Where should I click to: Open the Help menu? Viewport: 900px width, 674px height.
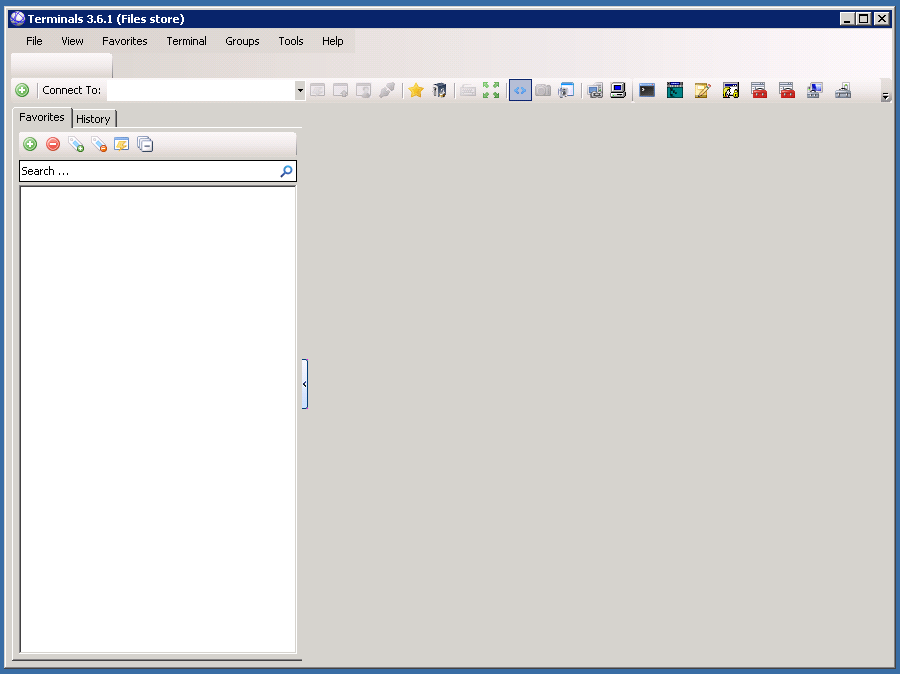point(332,41)
